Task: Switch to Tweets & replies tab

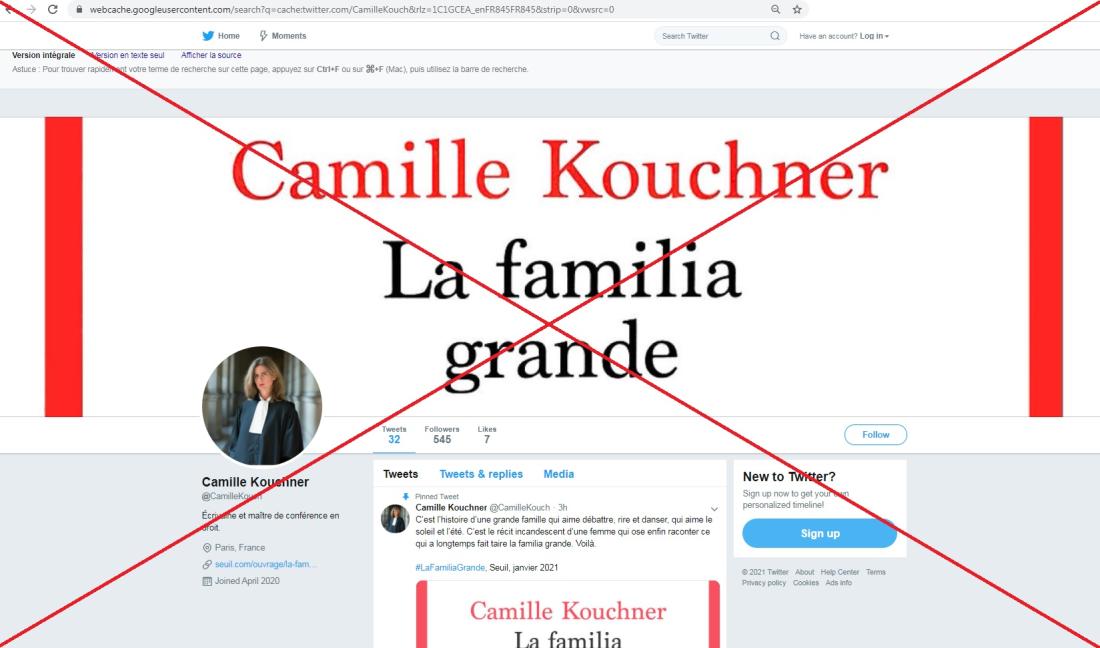Action: coord(481,474)
